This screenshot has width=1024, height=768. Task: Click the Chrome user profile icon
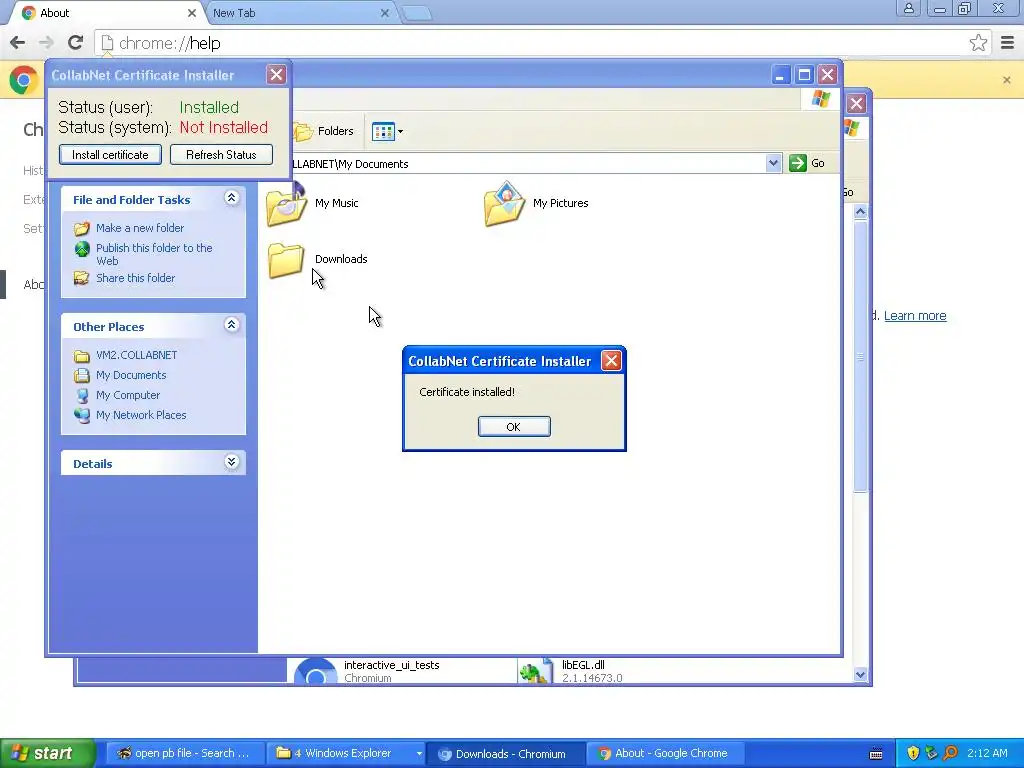908,8
